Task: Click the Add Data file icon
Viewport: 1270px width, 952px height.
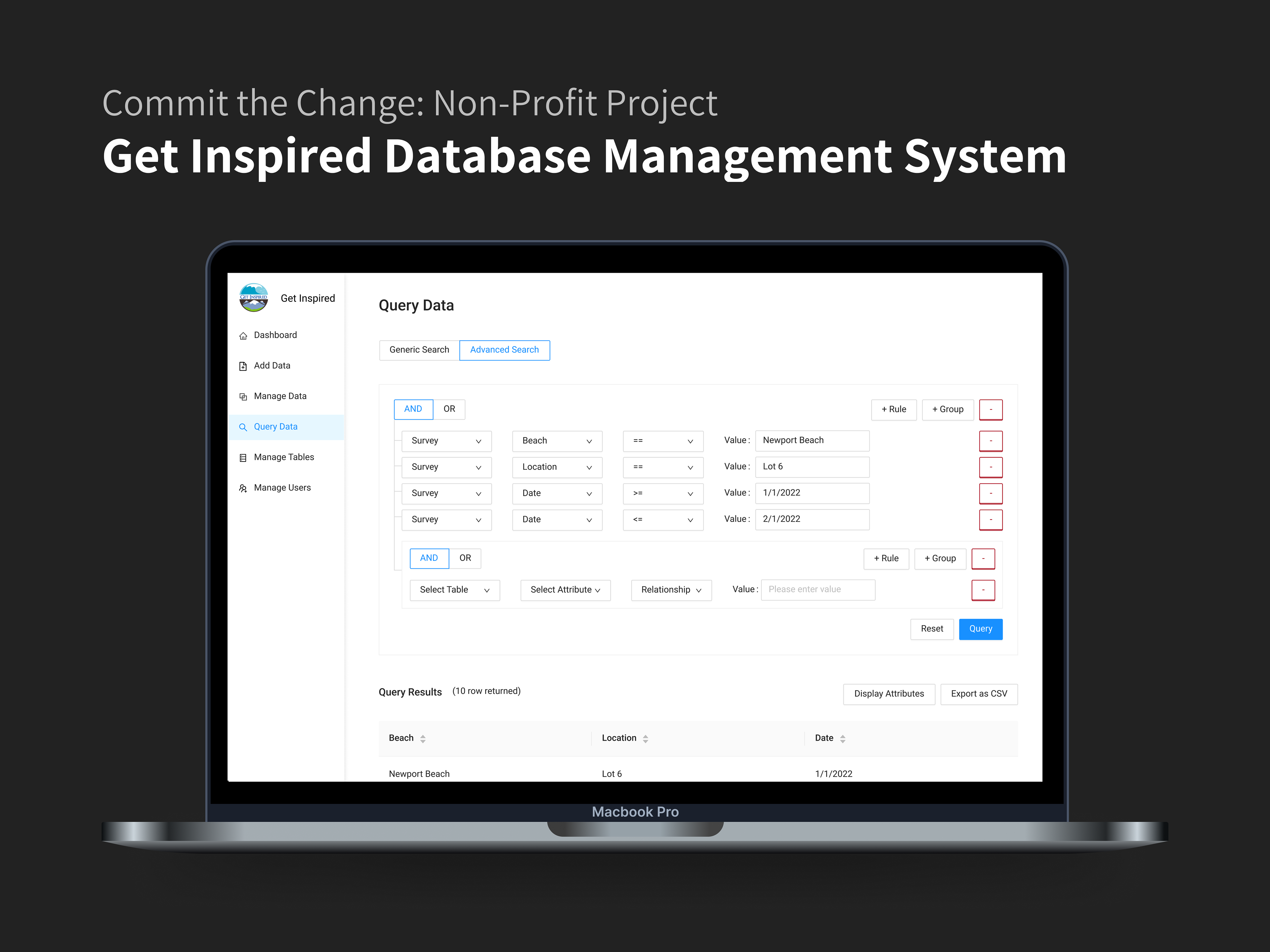Action: (x=243, y=366)
